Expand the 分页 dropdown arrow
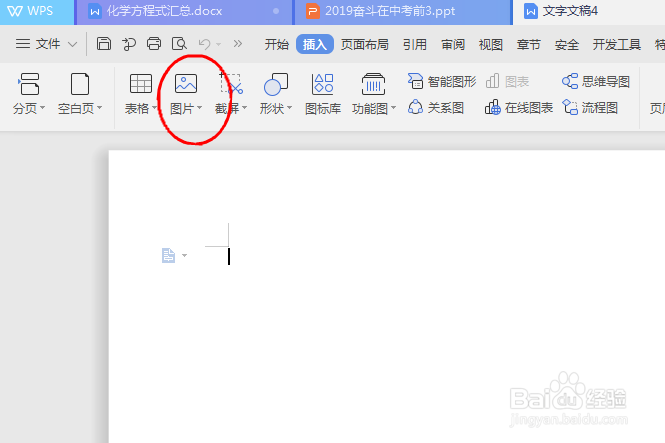This screenshot has height=443, width=665. point(42,108)
